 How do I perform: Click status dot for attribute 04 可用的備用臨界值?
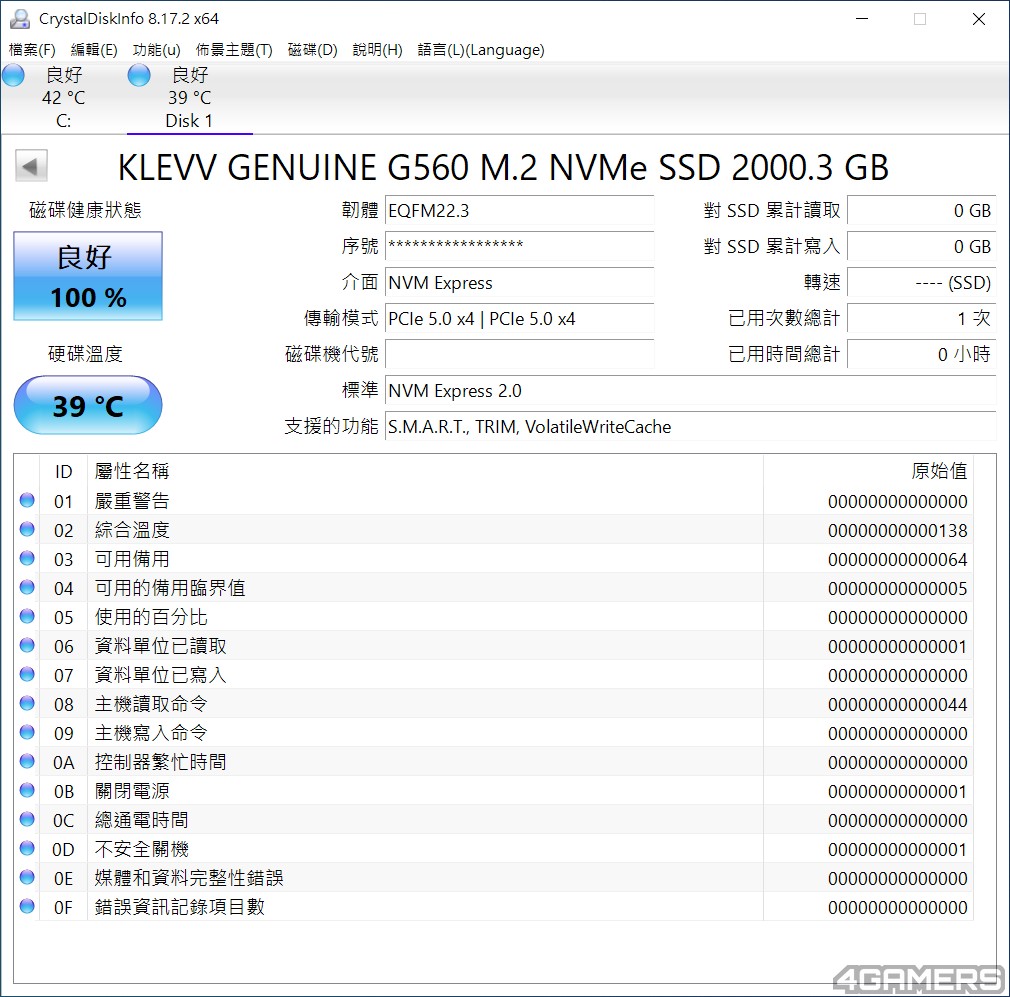[27, 587]
